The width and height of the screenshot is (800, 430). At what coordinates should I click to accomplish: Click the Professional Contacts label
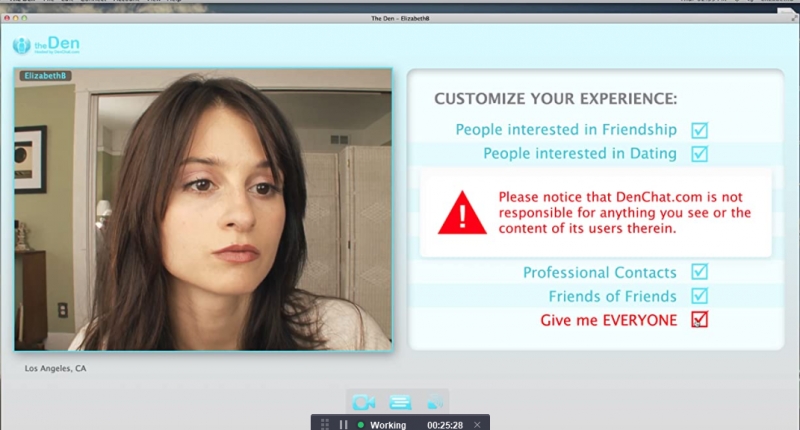[x=599, y=272]
